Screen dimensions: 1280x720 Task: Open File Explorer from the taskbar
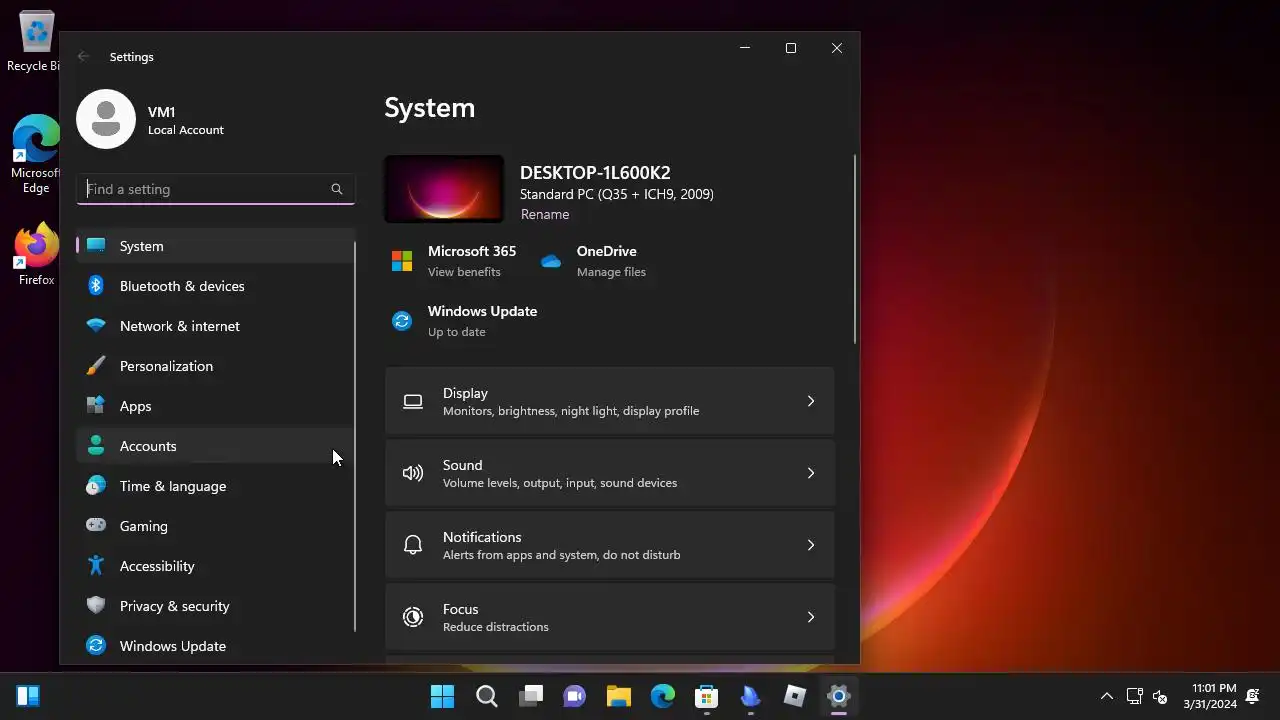click(619, 696)
